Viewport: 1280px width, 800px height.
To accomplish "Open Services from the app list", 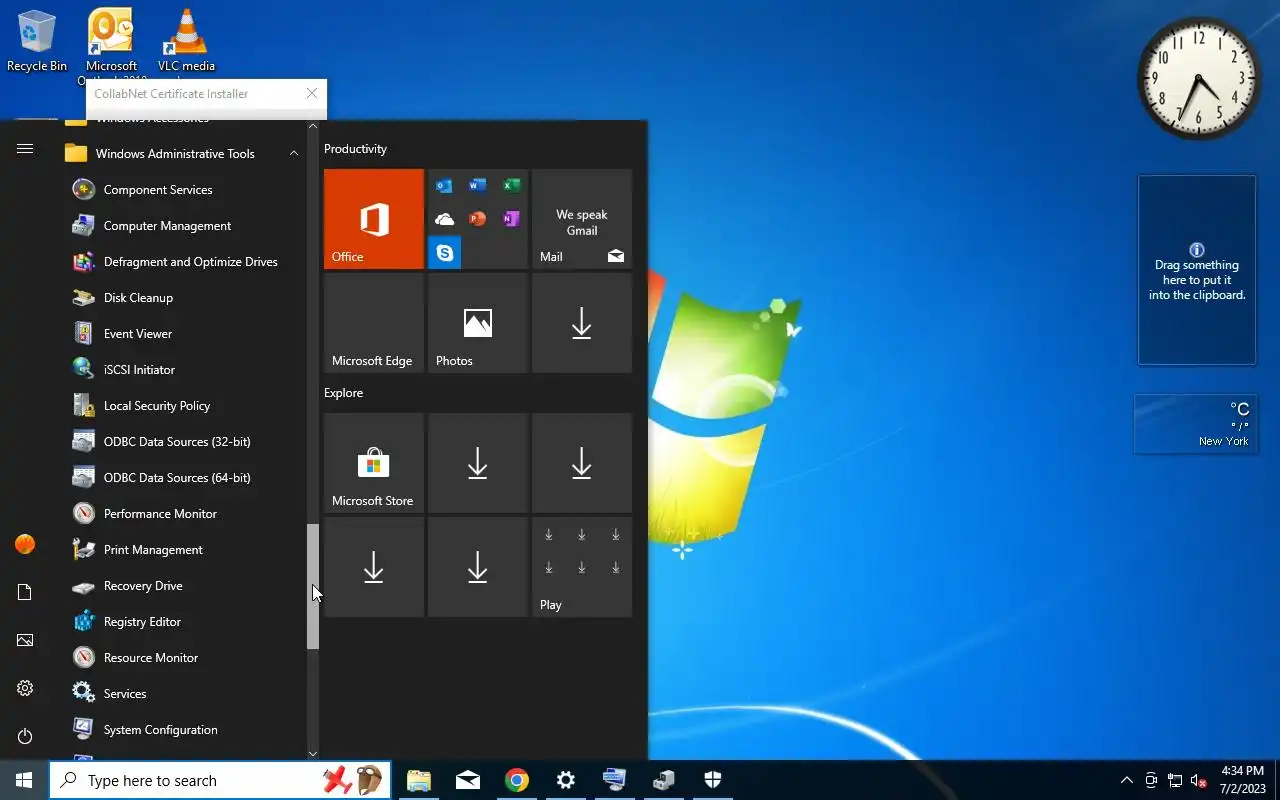I will [x=186, y=694].
